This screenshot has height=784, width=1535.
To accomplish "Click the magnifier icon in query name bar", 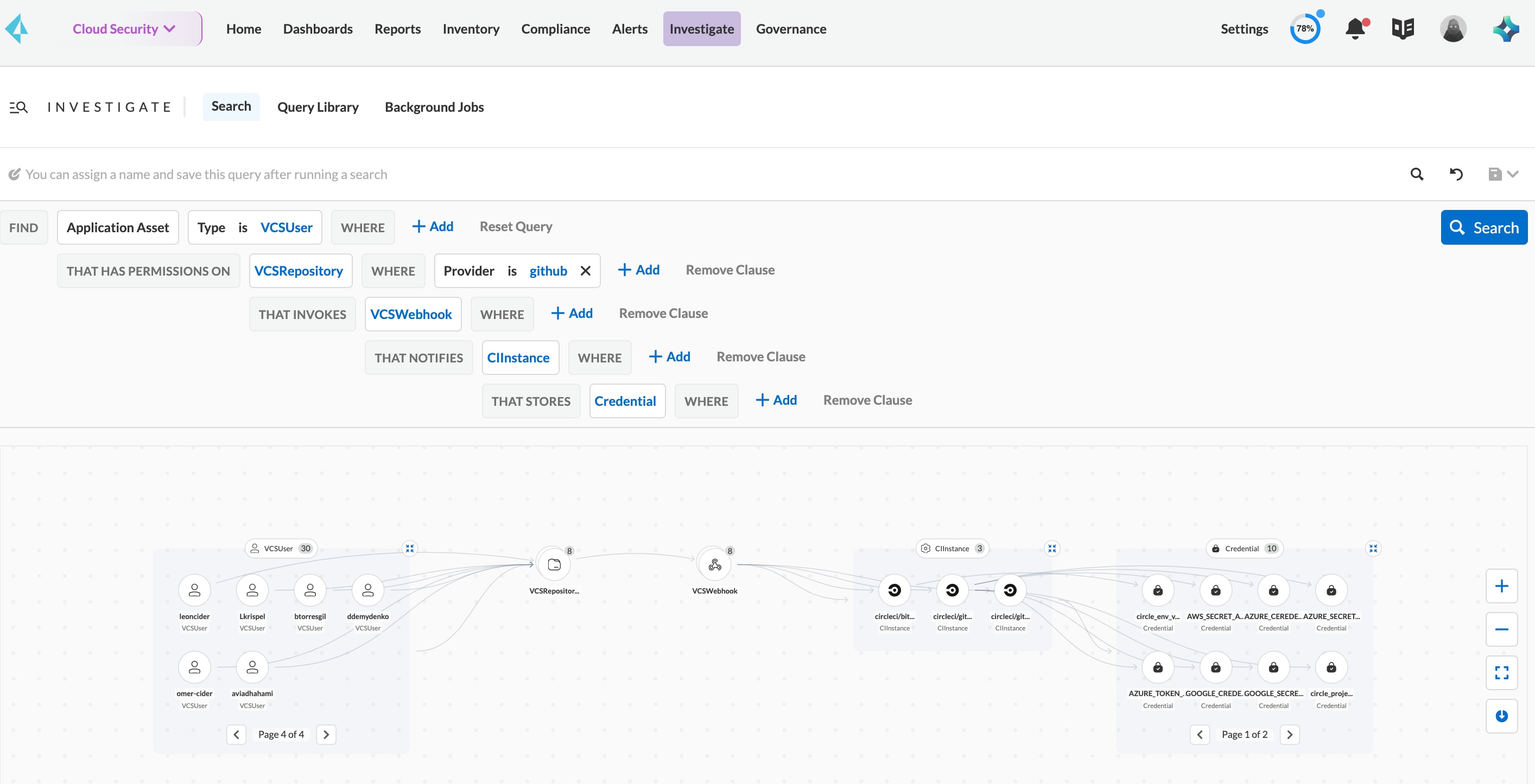I will pos(1417,174).
